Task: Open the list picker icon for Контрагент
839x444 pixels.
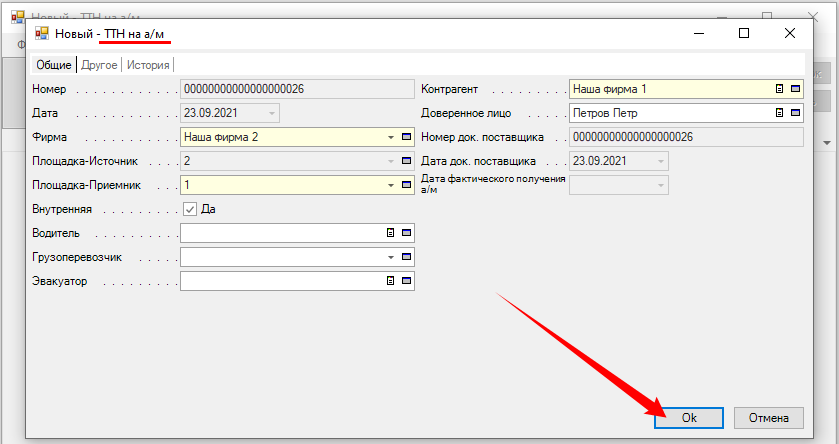Action: [x=779, y=89]
